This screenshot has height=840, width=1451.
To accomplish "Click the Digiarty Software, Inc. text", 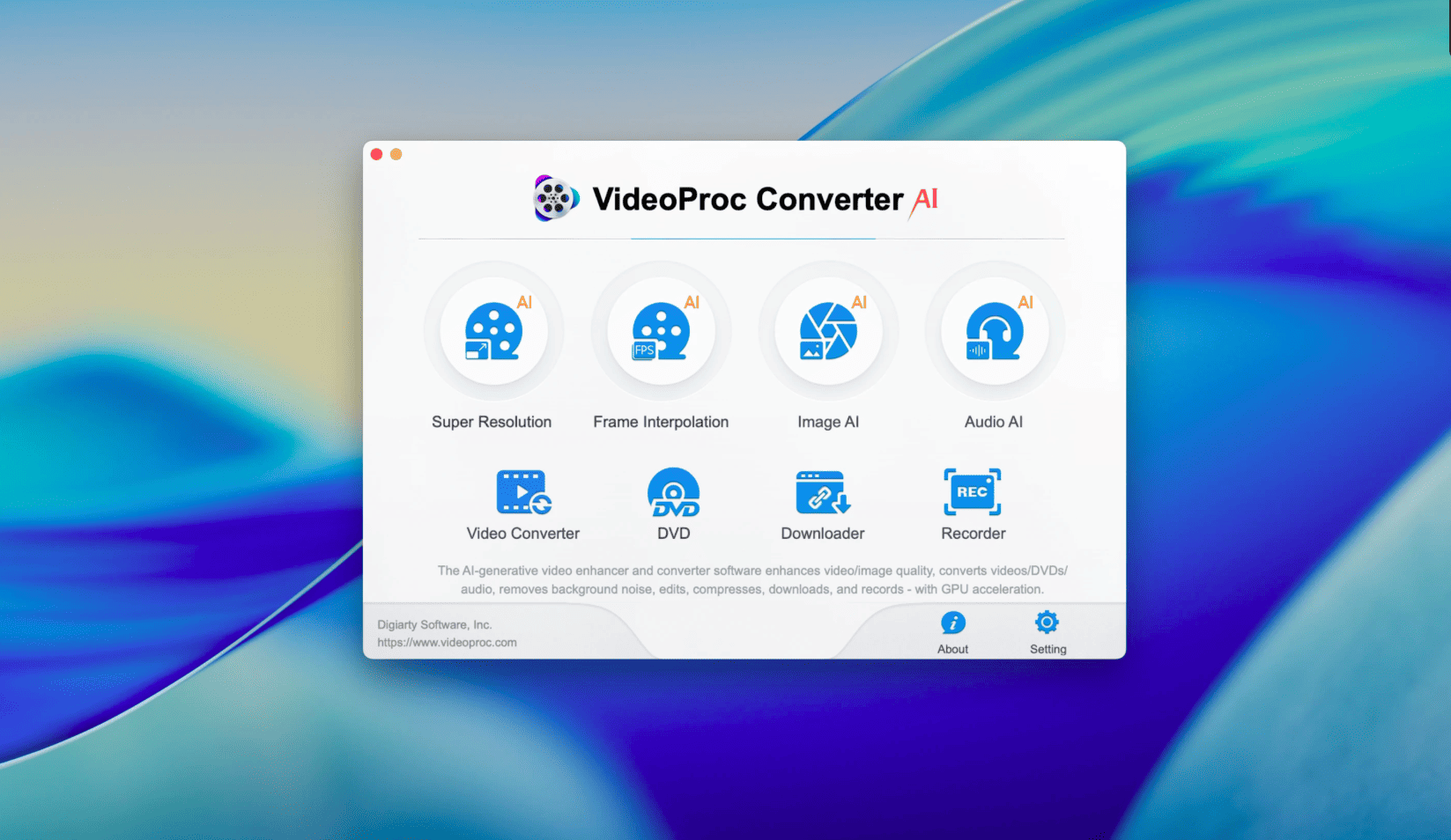I will point(434,624).
